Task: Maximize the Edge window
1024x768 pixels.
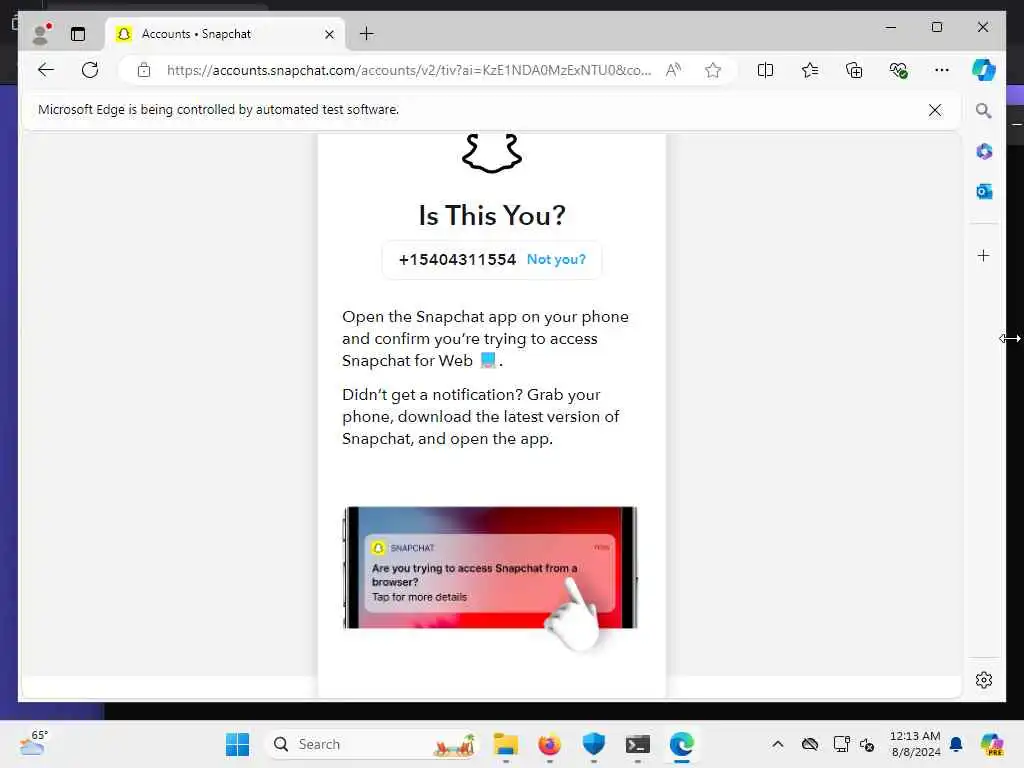Action: point(936,27)
